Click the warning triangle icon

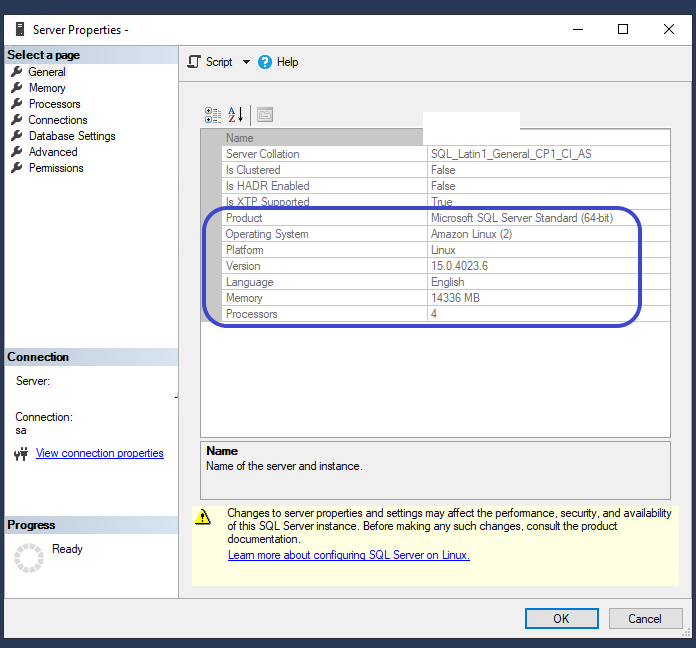coord(203,517)
